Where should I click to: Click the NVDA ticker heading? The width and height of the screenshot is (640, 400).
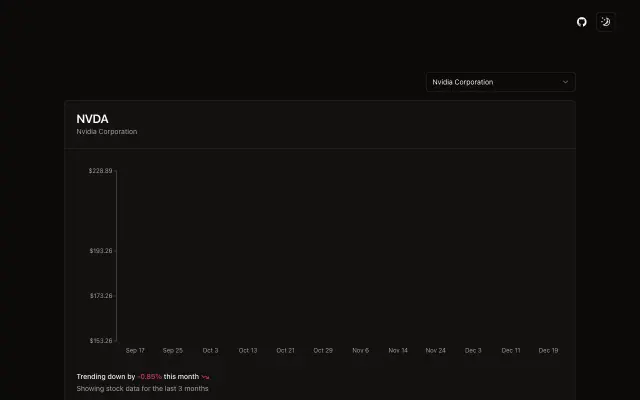(x=92, y=119)
